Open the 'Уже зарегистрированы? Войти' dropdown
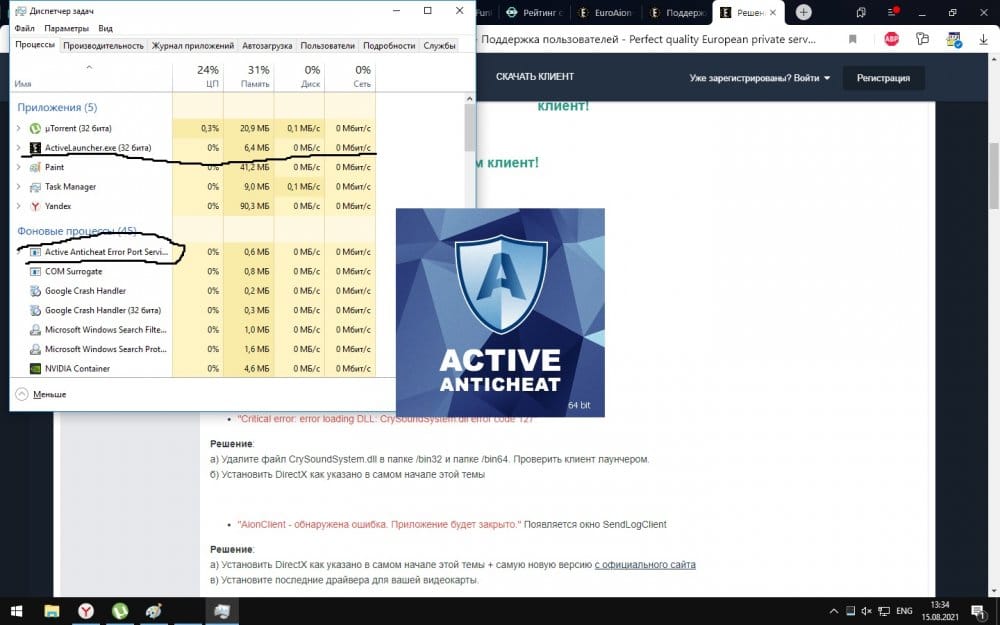The width and height of the screenshot is (1000, 625). [759, 79]
